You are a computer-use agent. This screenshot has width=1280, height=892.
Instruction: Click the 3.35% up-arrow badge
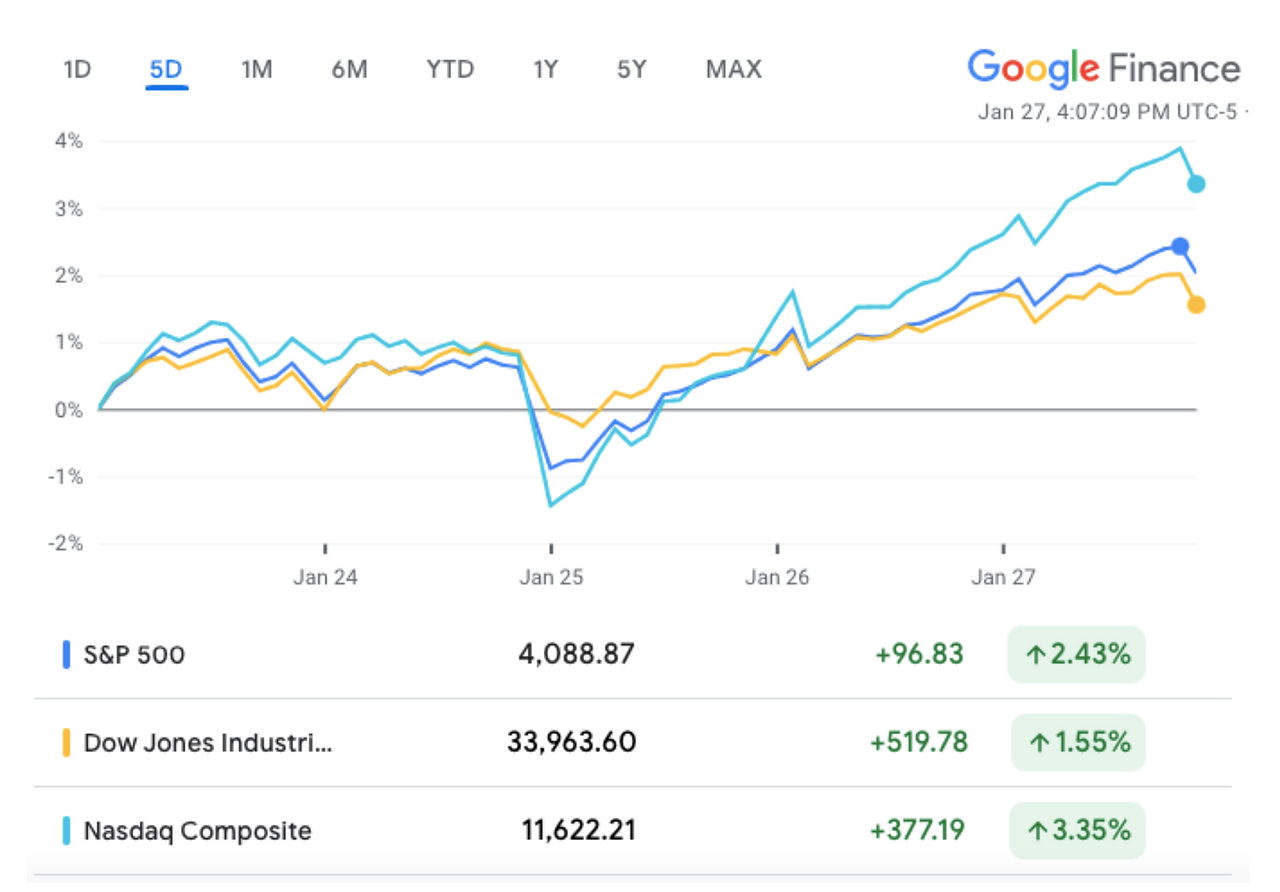tap(1077, 830)
